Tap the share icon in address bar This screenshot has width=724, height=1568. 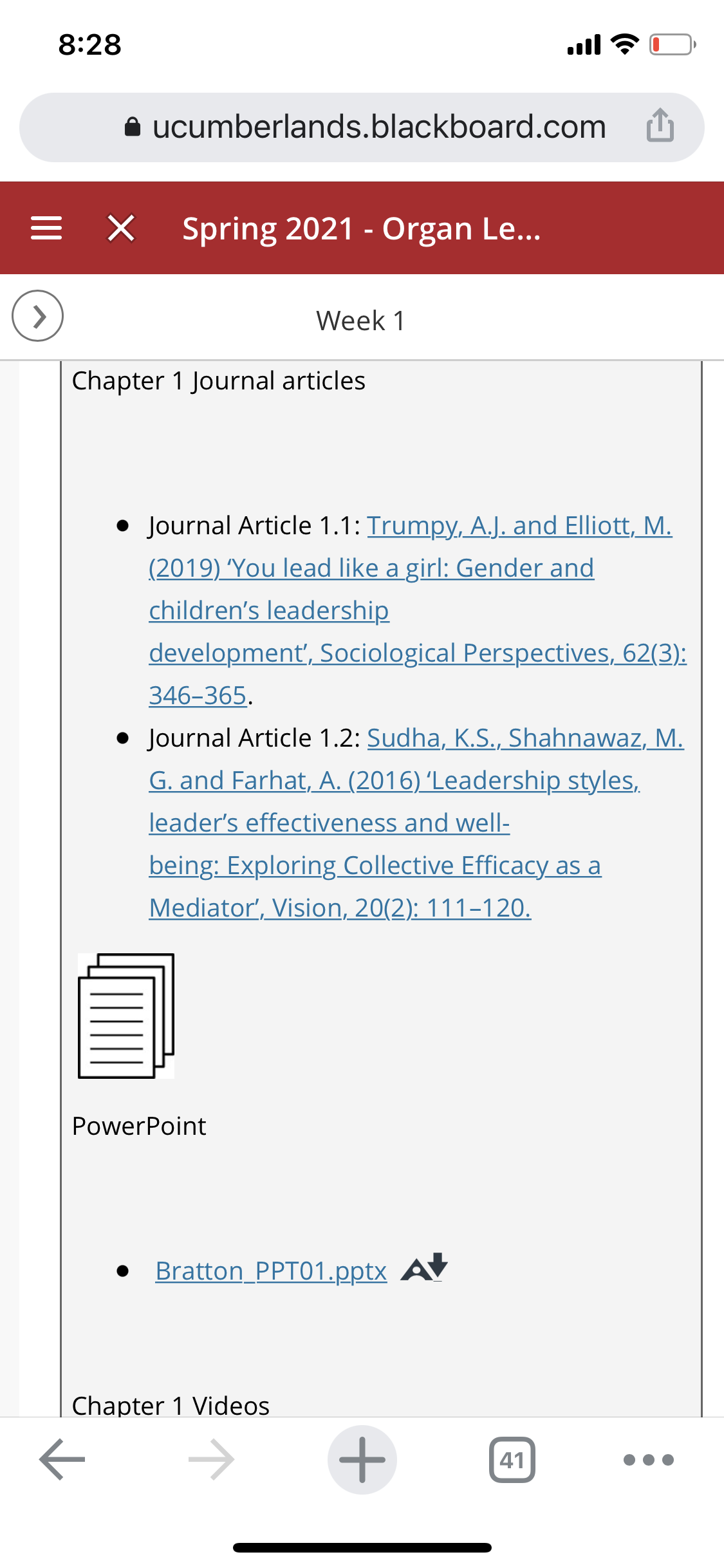pos(660,125)
